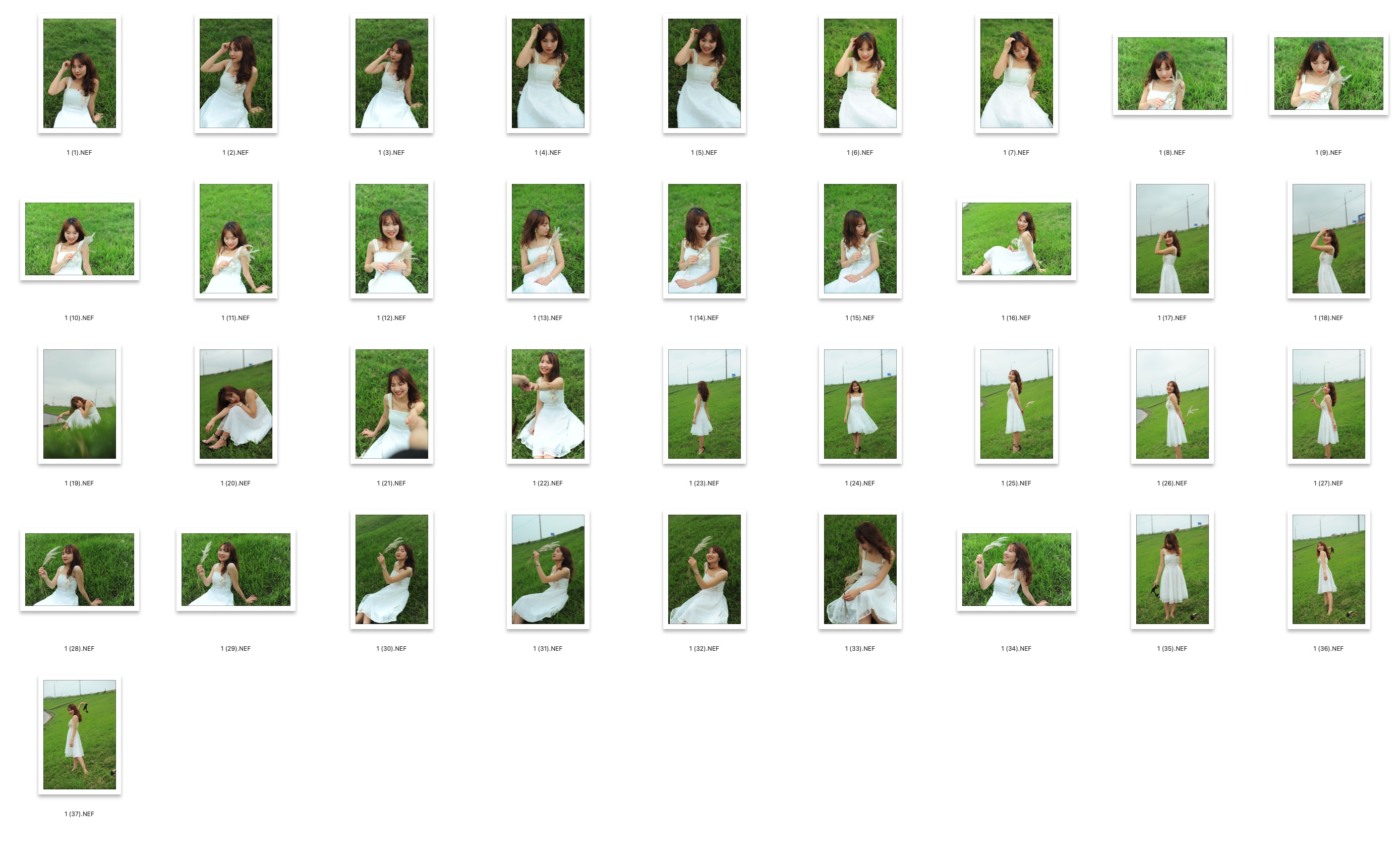
Task: Select the looking-down photo 1 (33).NEF
Action: pos(860,569)
